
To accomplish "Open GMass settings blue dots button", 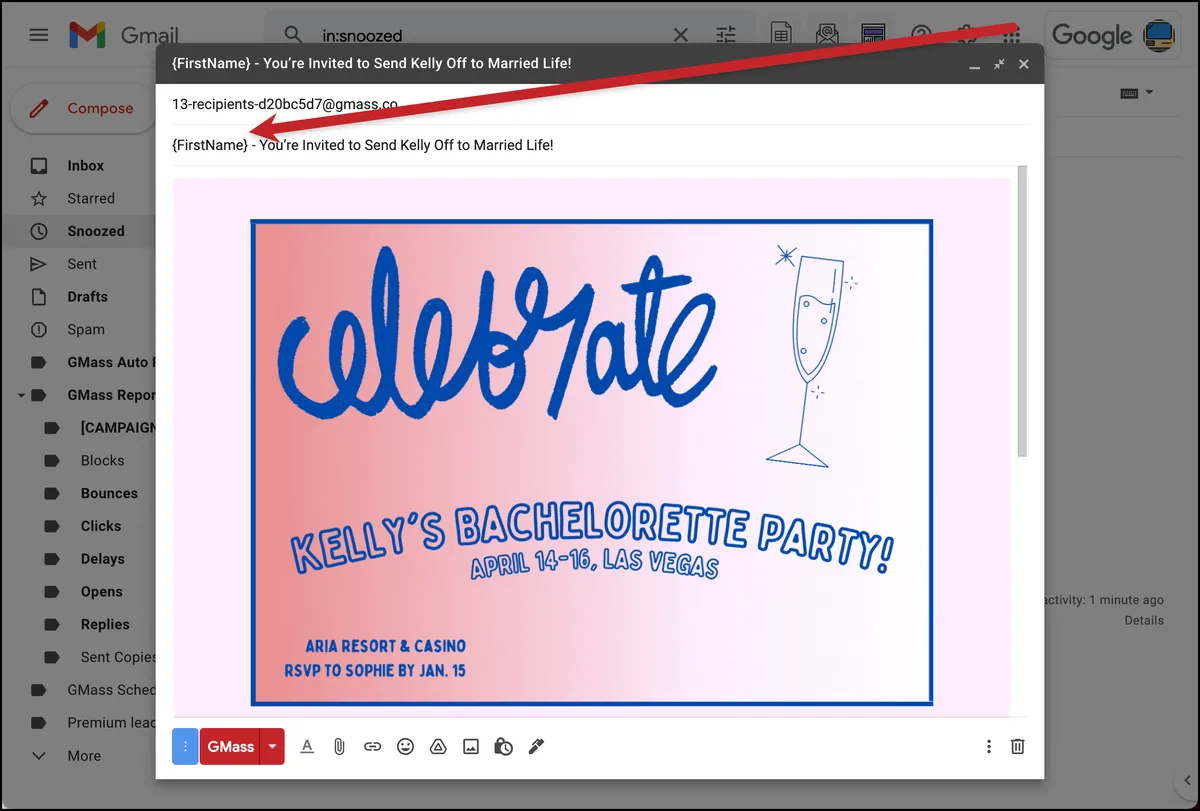I will coord(185,746).
